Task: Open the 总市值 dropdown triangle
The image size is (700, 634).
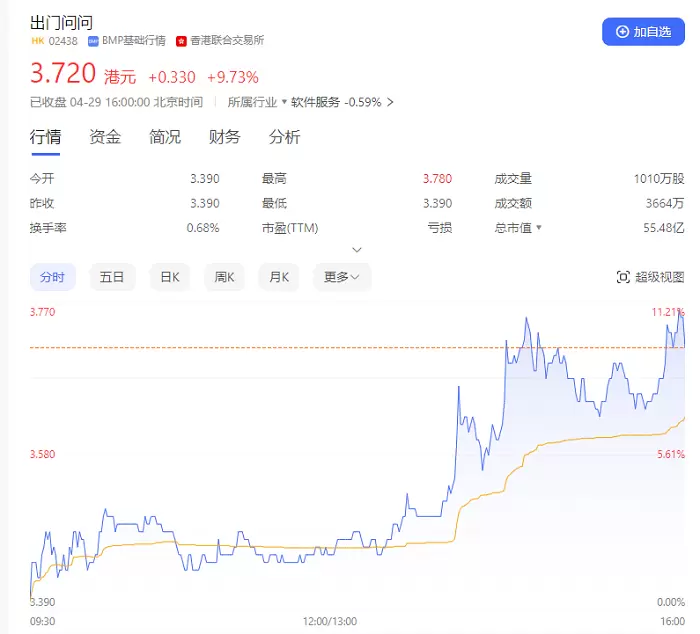Action: click(539, 228)
